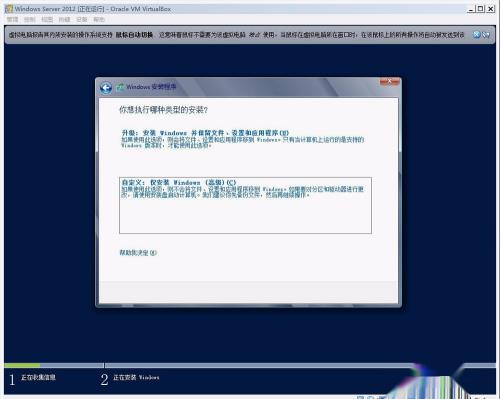Image resolution: width=500 pixels, height=399 pixels.
Task: Click the VirtualBox window icon in the title bar
Action: (9, 9)
